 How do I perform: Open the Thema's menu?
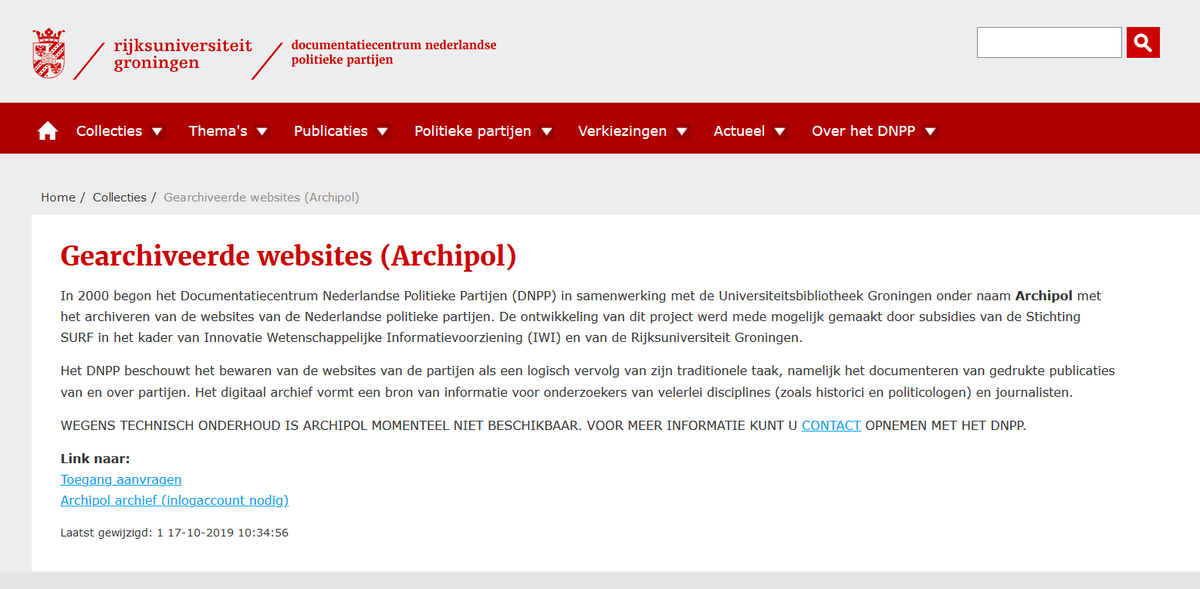[x=218, y=131]
